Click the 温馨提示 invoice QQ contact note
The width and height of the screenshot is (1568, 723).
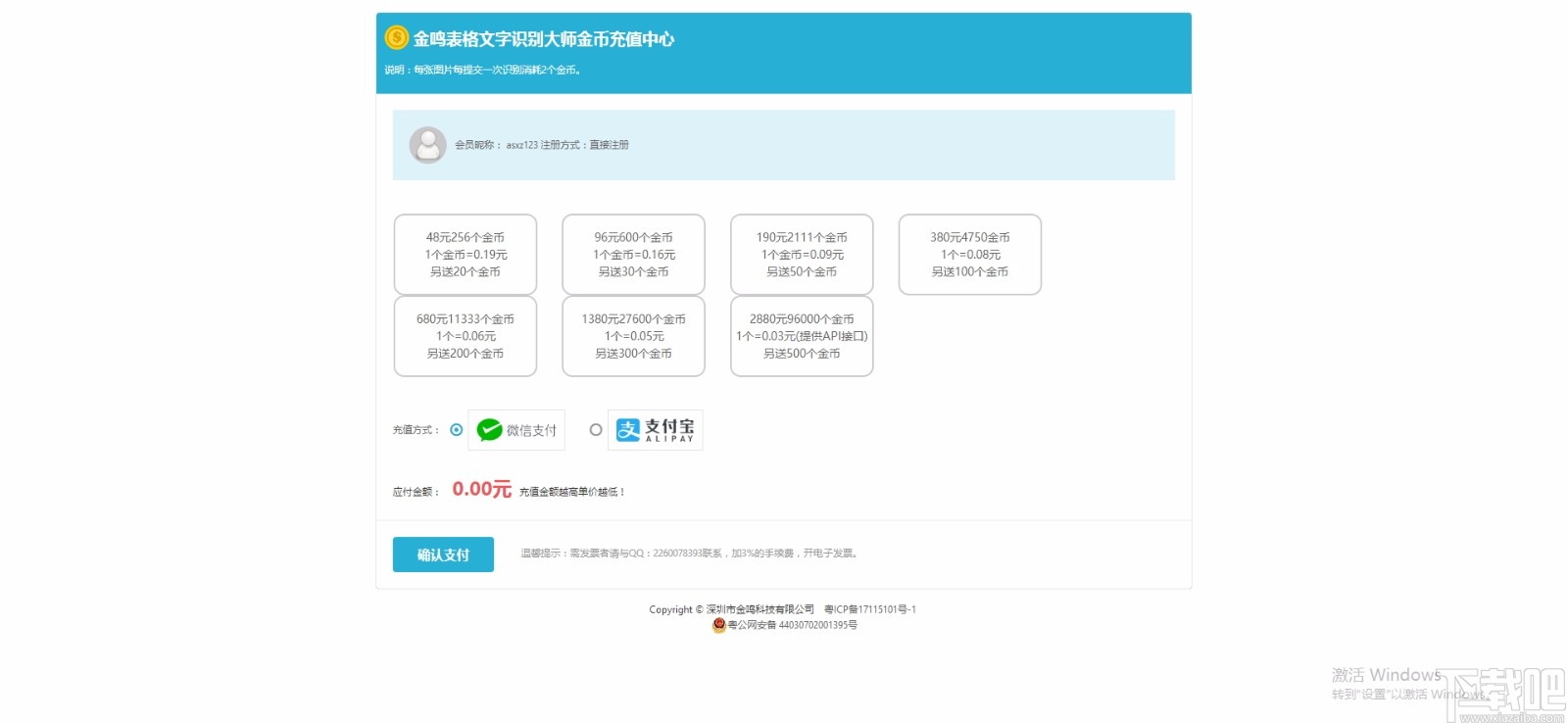click(690, 554)
